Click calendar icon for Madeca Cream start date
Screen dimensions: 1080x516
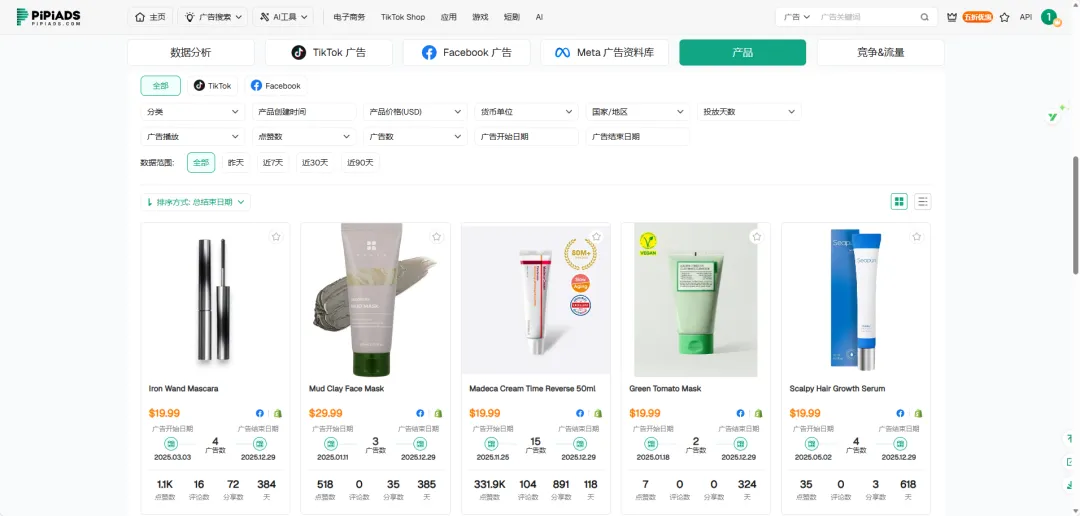(x=490, y=444)
